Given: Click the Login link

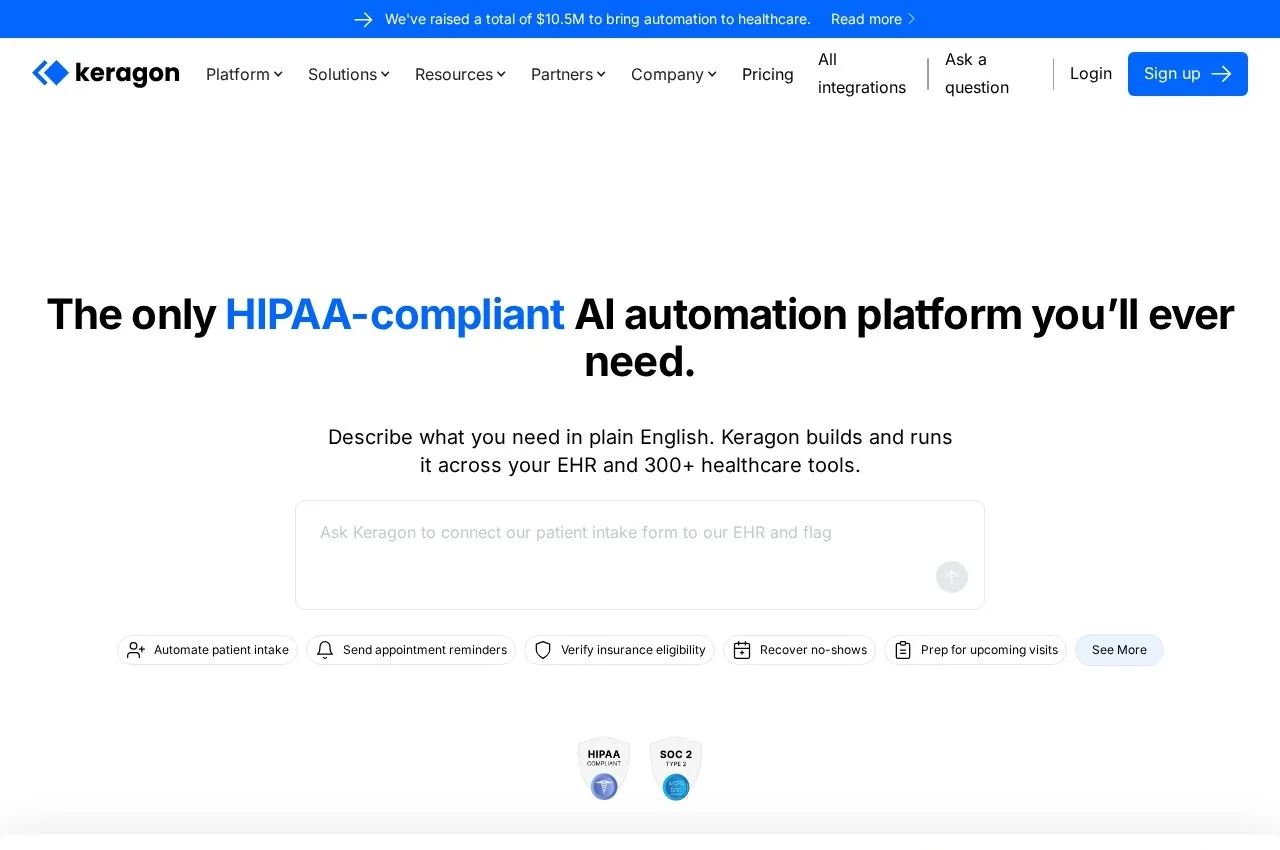Looking at the screenshot, I should click(x=1091, y=74).
